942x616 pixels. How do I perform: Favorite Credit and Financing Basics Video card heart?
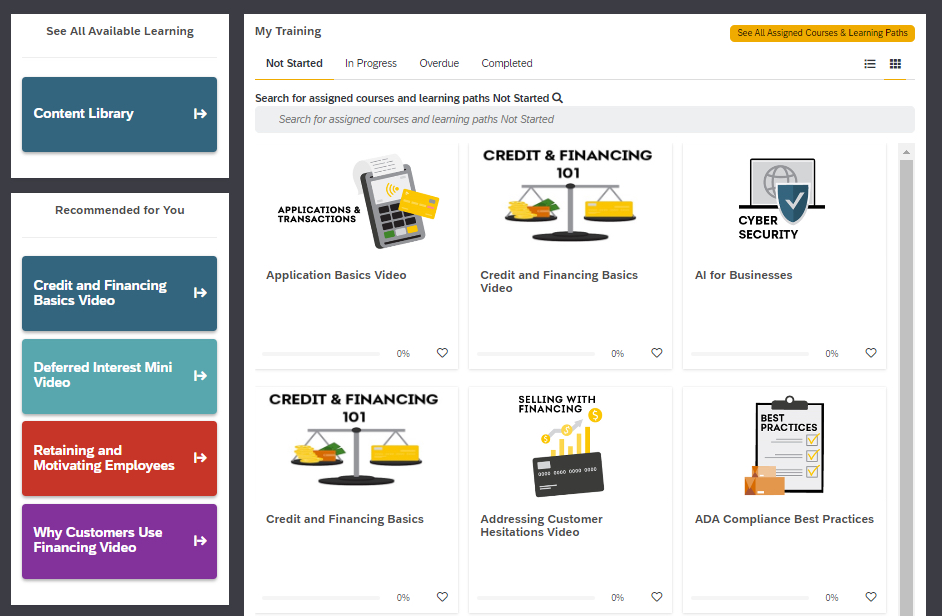click(x=657, y=353)
